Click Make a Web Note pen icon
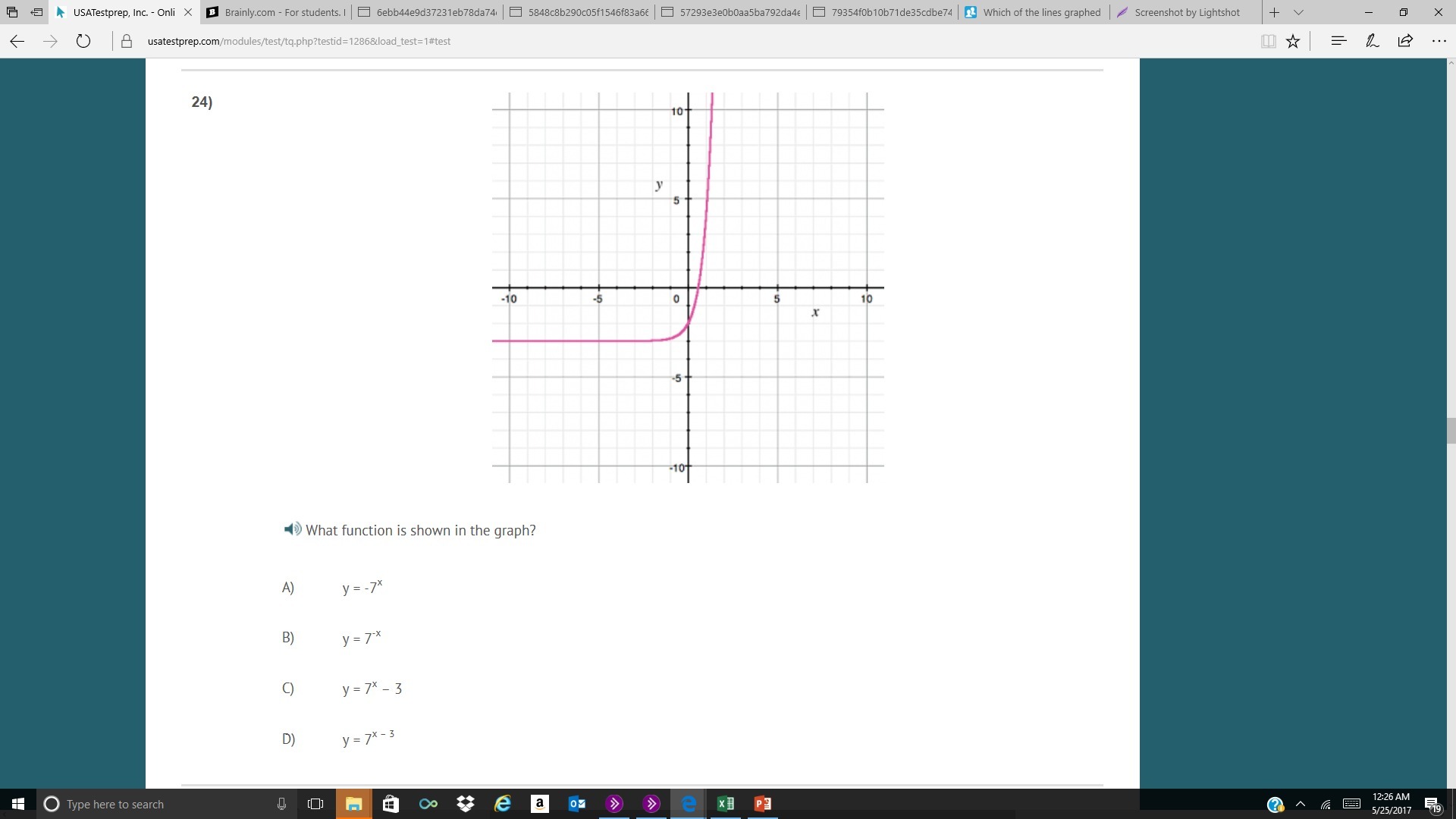The height and width of the screenshot is (819, 1456). [x=1372, y=41]
